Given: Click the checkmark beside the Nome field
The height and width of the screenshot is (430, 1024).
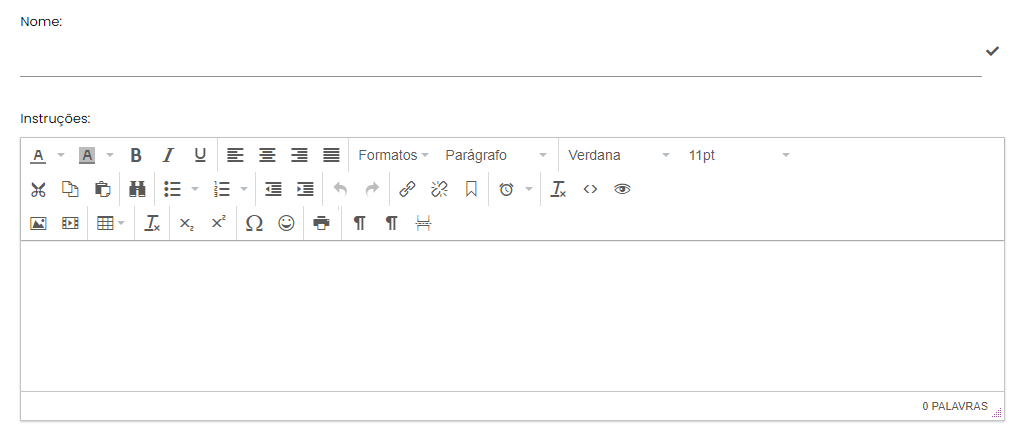Looking at the screenshot, I should 993,51.
